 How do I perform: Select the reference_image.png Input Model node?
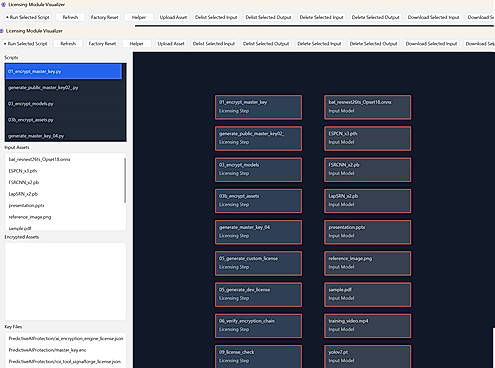coord(367,263)
